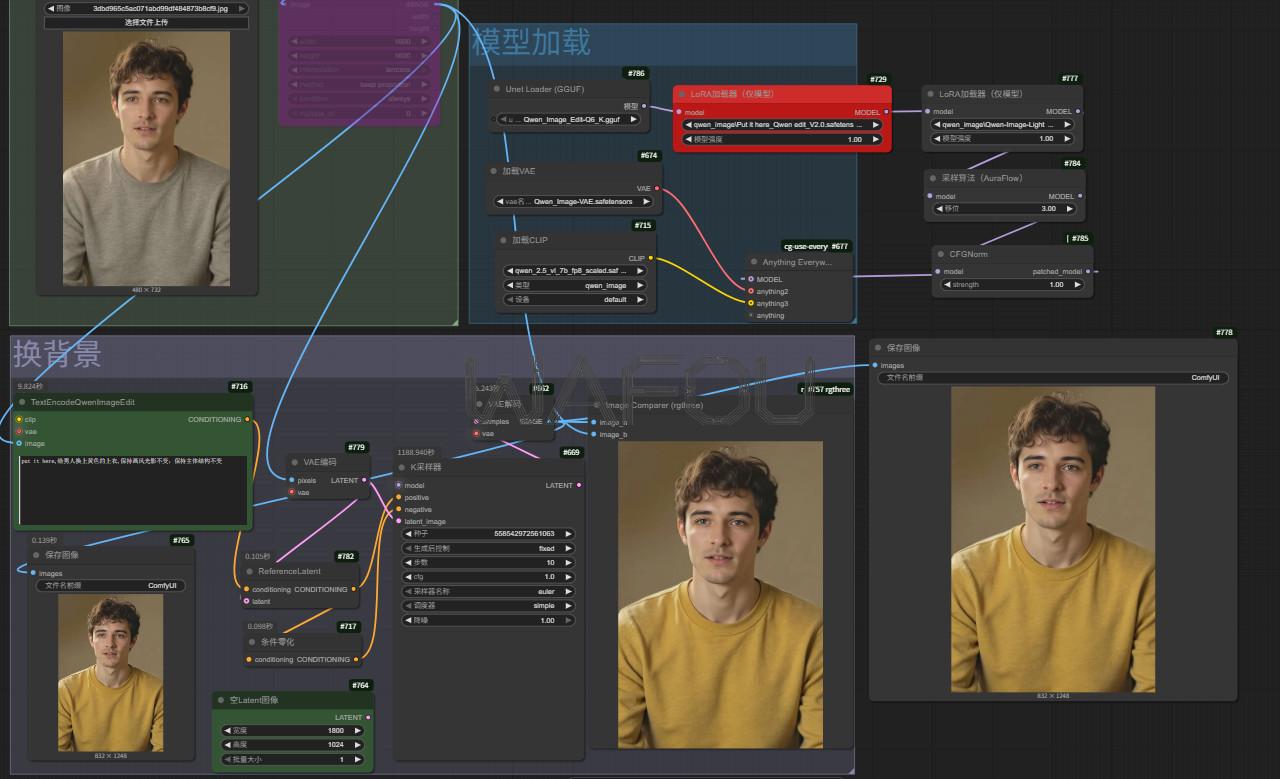
Task: Collapse the Anything Everywhere node via its dot
Action: tap(754, 262)
